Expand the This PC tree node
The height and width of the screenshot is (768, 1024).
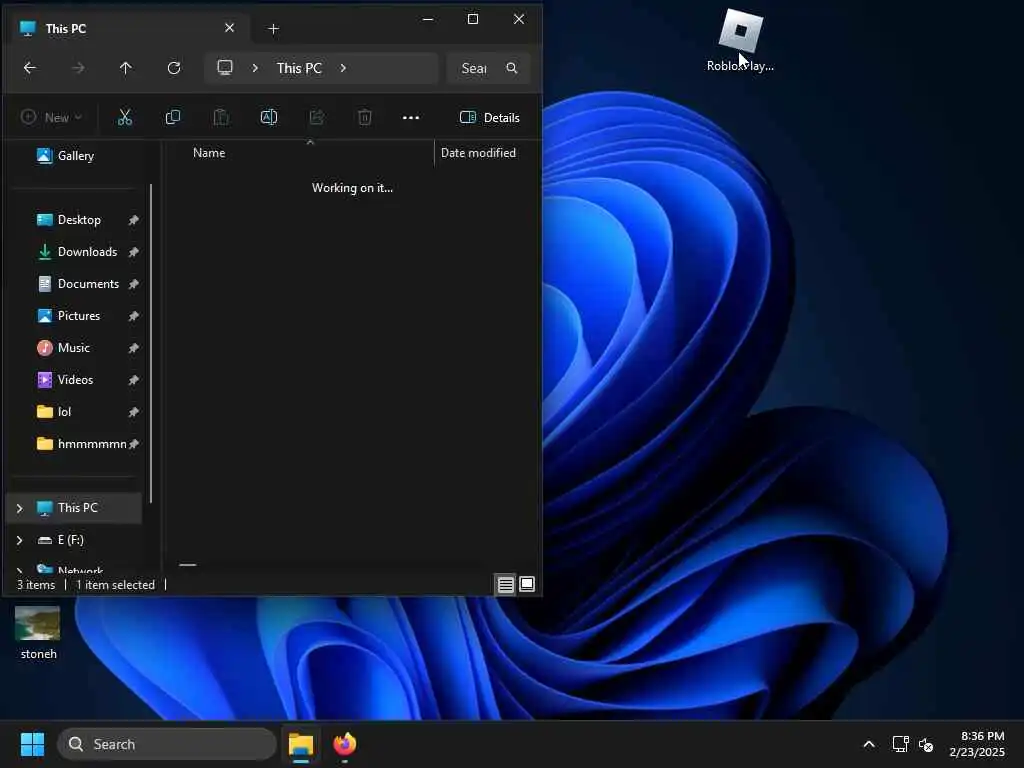20,508
